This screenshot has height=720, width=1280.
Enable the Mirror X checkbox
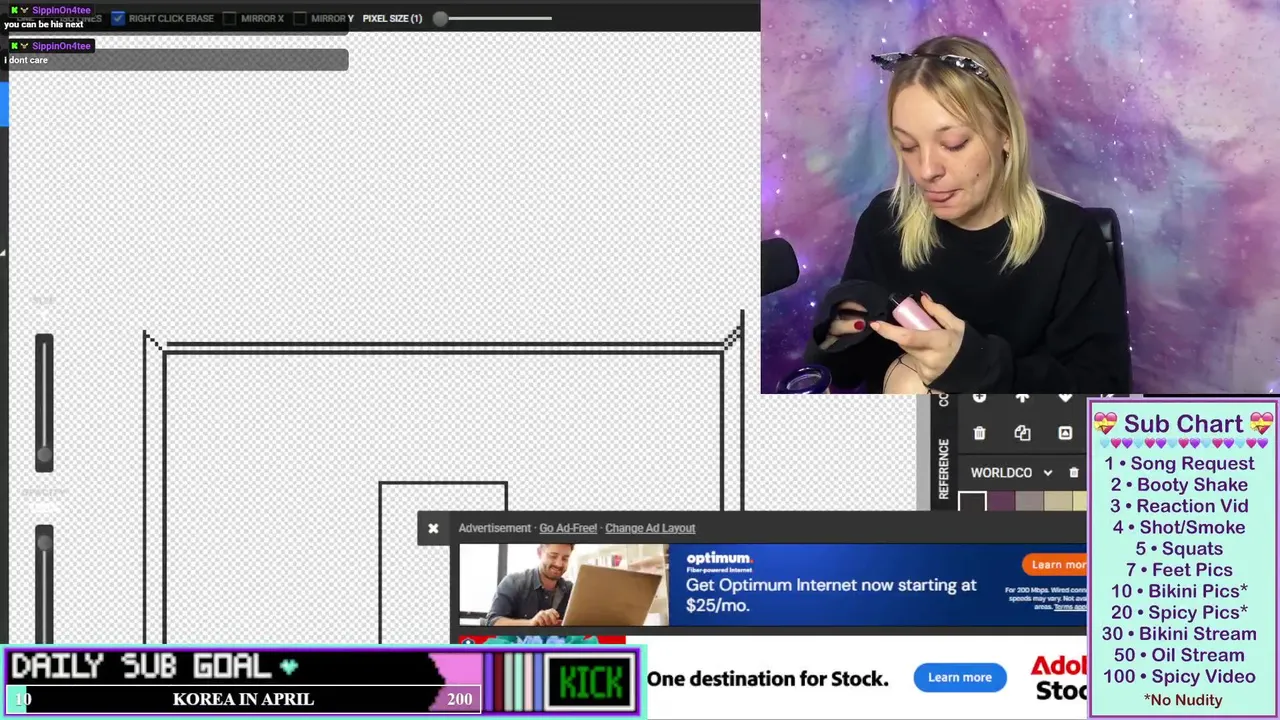[229, 18]
